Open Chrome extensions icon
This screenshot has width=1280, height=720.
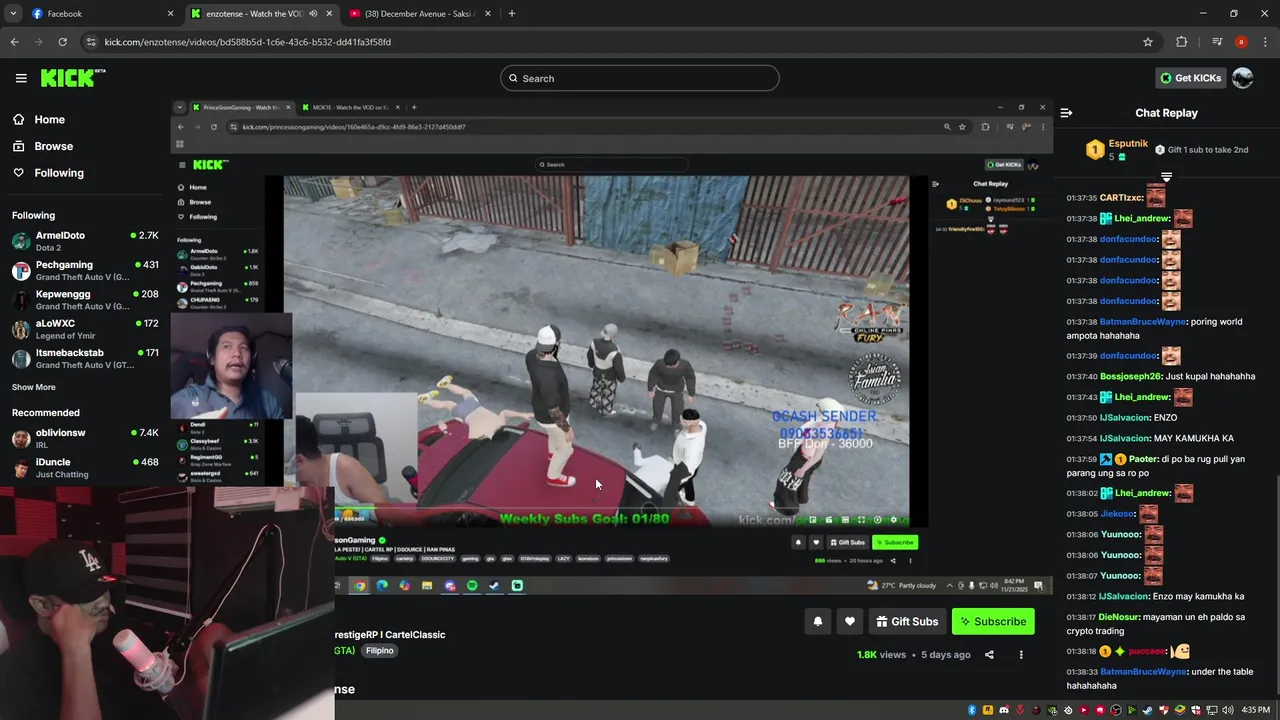click(1181, 42)
